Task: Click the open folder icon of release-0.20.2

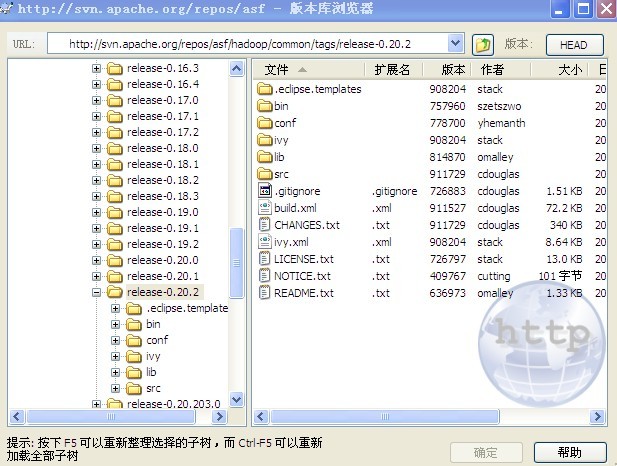Action: tap(115, 292)
